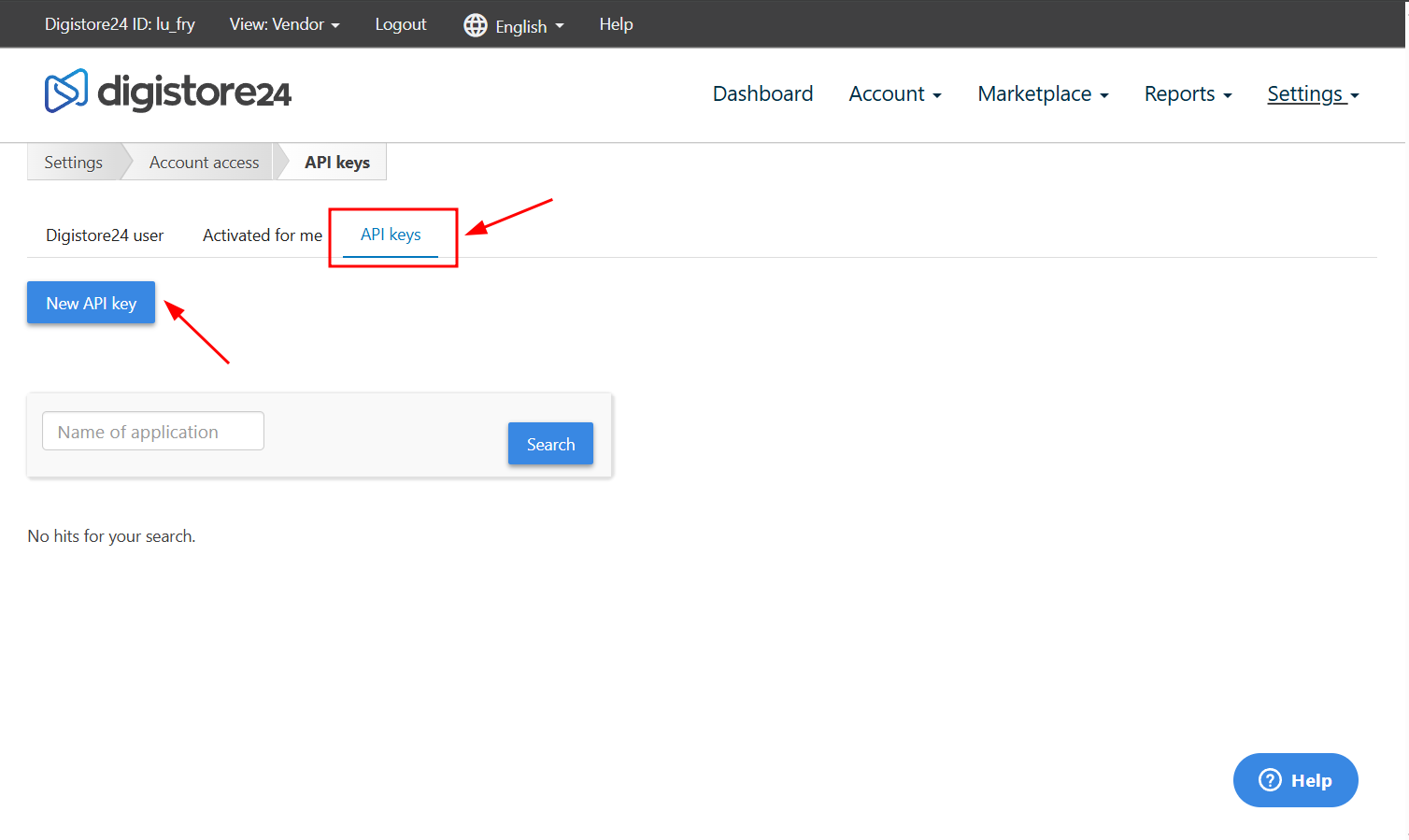Switch to the Activated for me tab
Image resolution: width=1409 pixels, height=840 pixels.
point(263,235)
